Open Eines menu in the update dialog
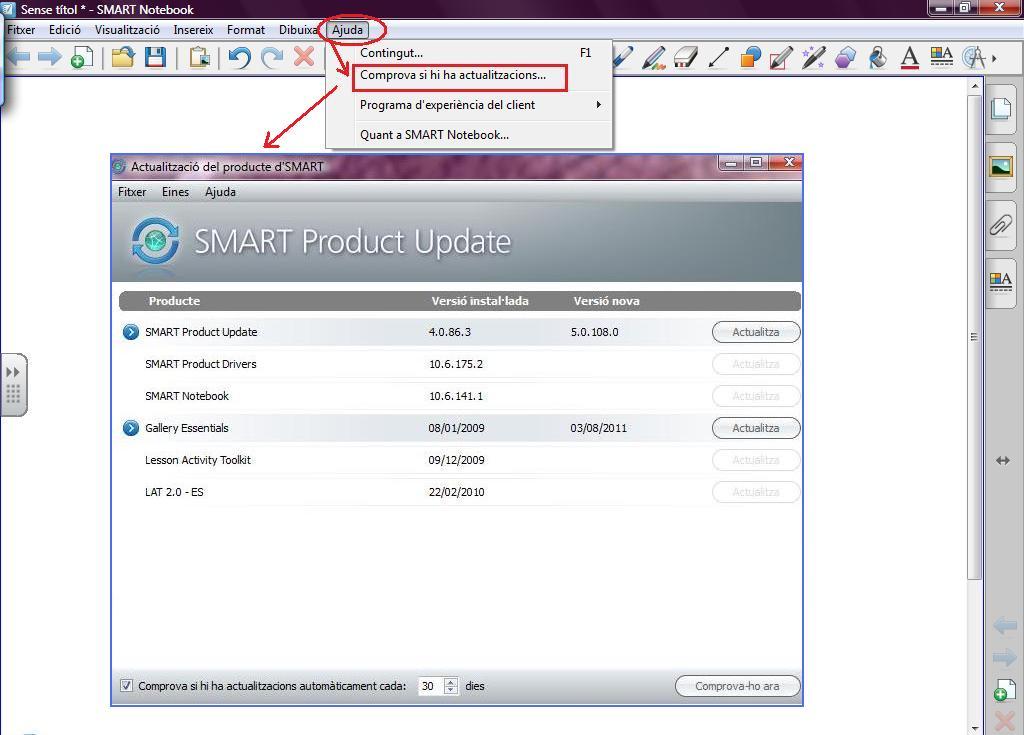Viewport: 1024px width, 735px height. pos(175,192)
